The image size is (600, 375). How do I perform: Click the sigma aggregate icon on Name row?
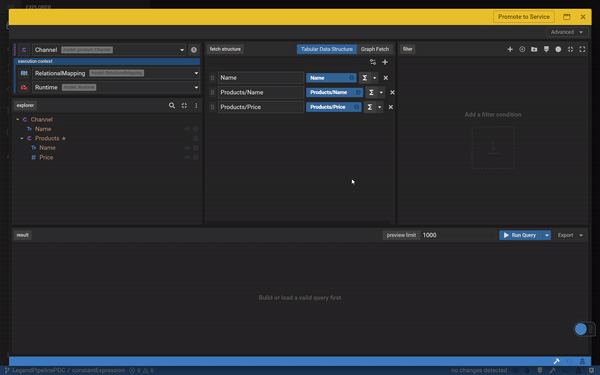tap(365, 78)
